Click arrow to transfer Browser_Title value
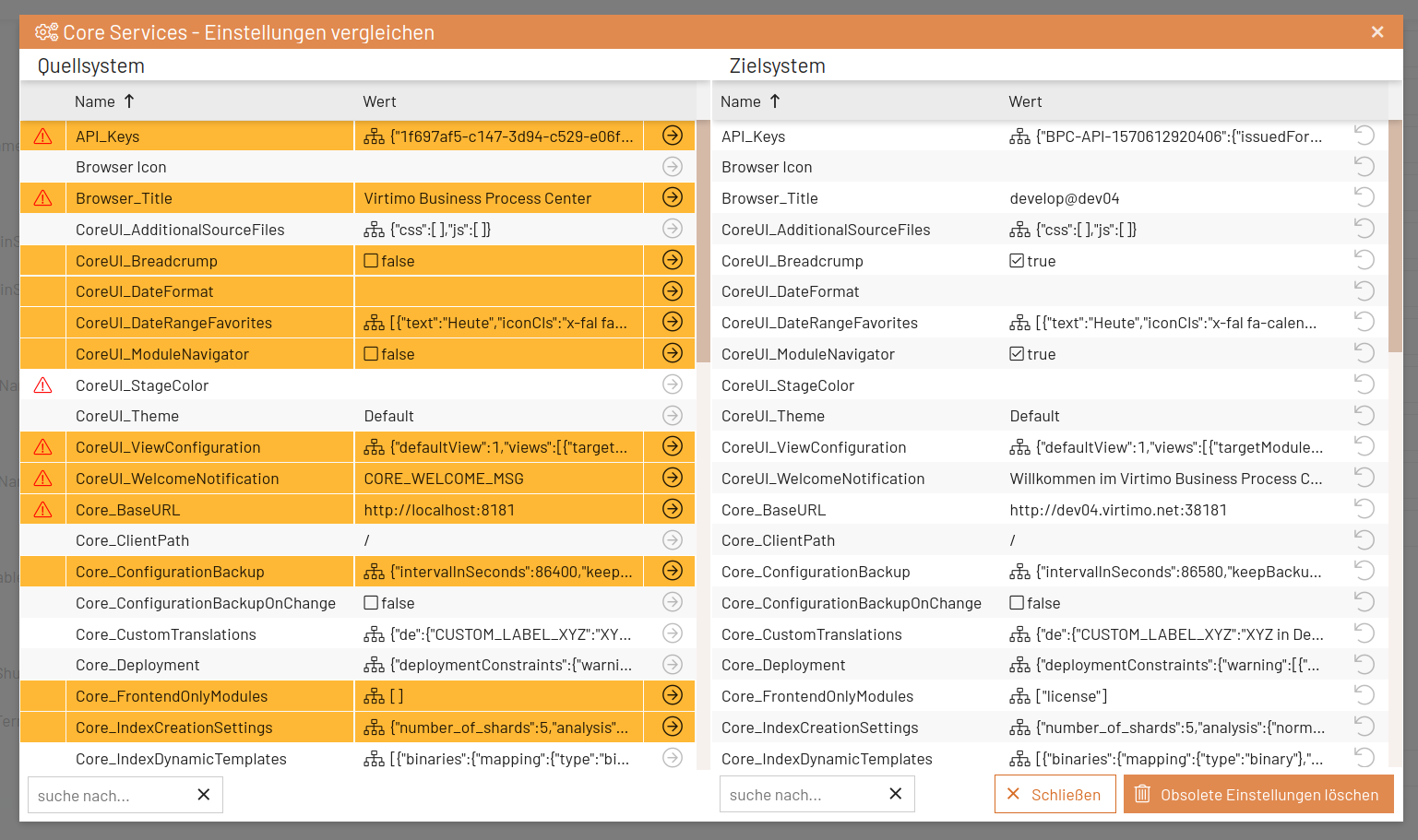1418x840 pixels. click(673, 197)
